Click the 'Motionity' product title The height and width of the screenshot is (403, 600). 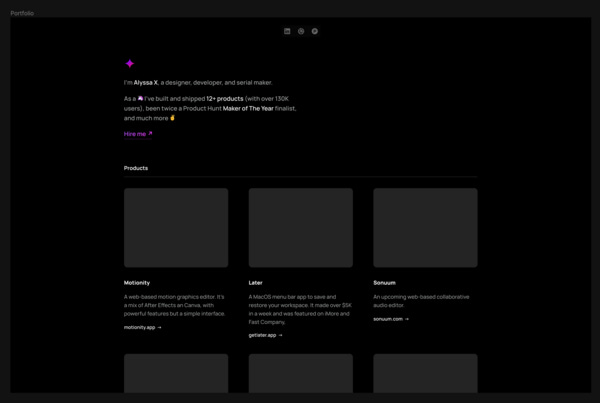(137, 283)
